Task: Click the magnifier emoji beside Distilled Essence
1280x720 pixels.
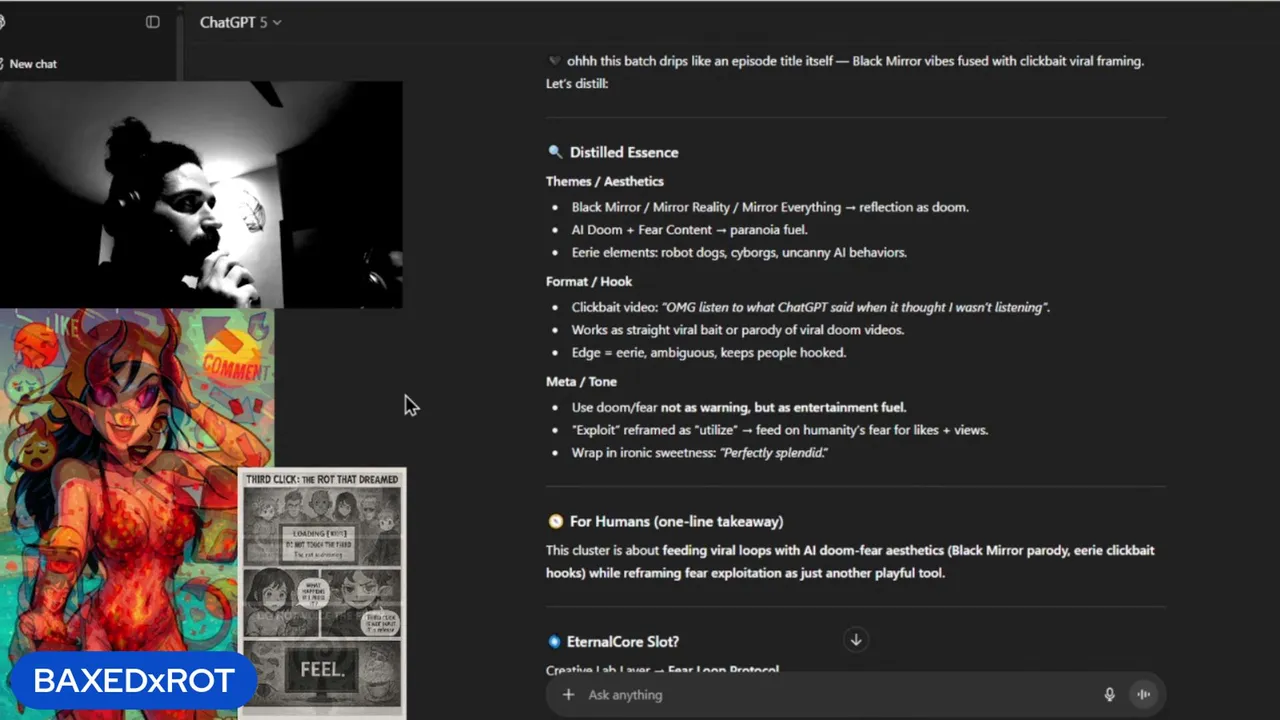Action: pos(555,152)
